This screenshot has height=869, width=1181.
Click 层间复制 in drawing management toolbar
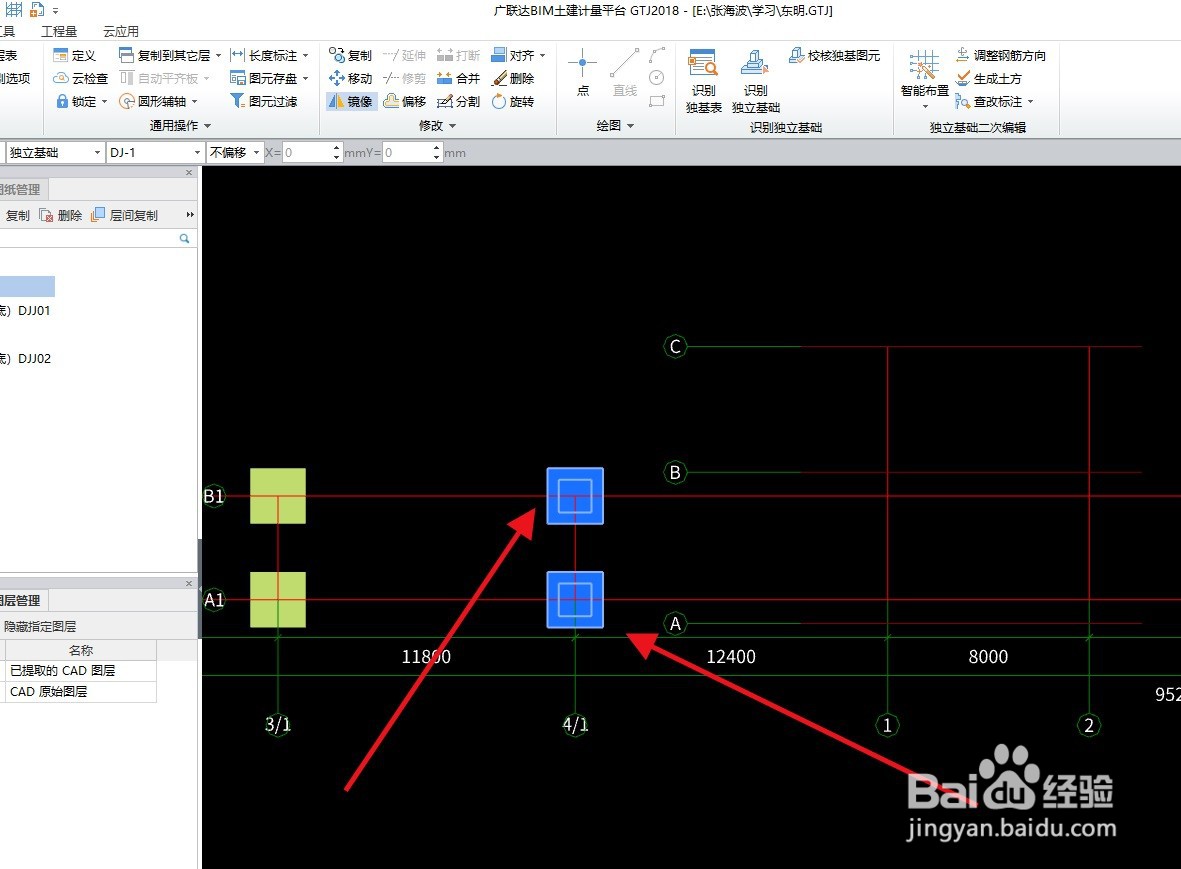coord(125,215)
